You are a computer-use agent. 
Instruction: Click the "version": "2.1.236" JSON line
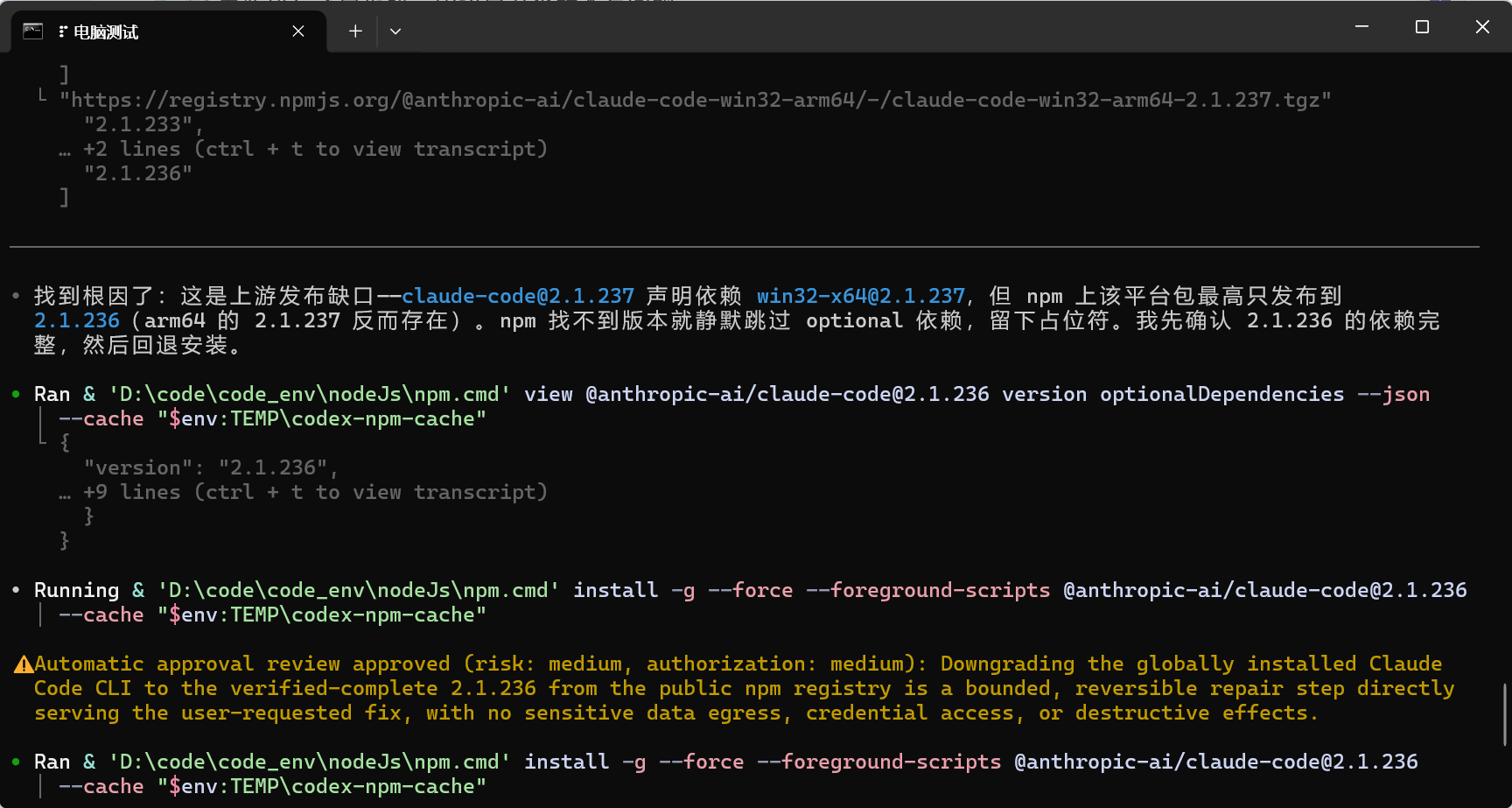point(211,467)
